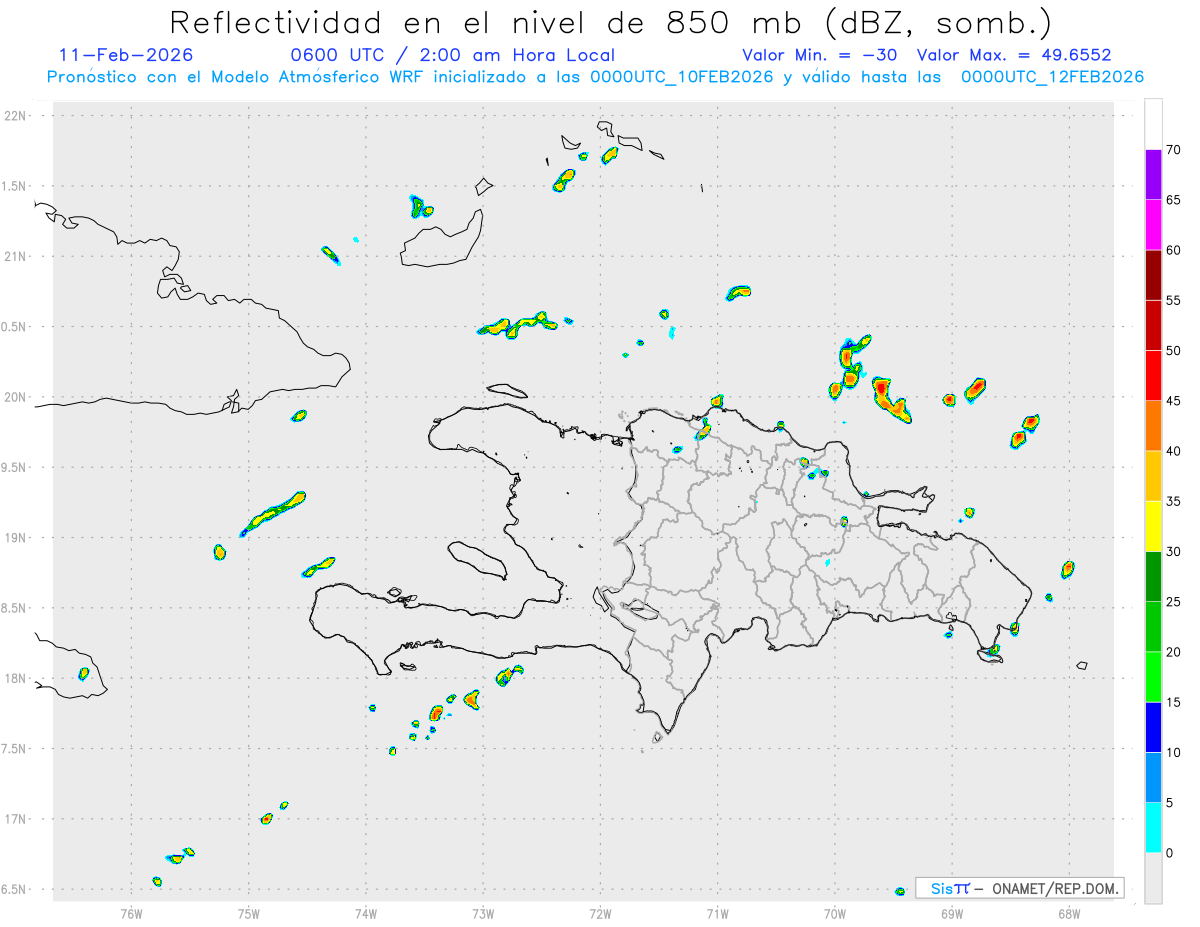Image resolution: width=1200 pixels, height=927 pixels.
Task: Click the colorbar tick label "70"
Action: pyautogui.click(x=1174, y=150)
